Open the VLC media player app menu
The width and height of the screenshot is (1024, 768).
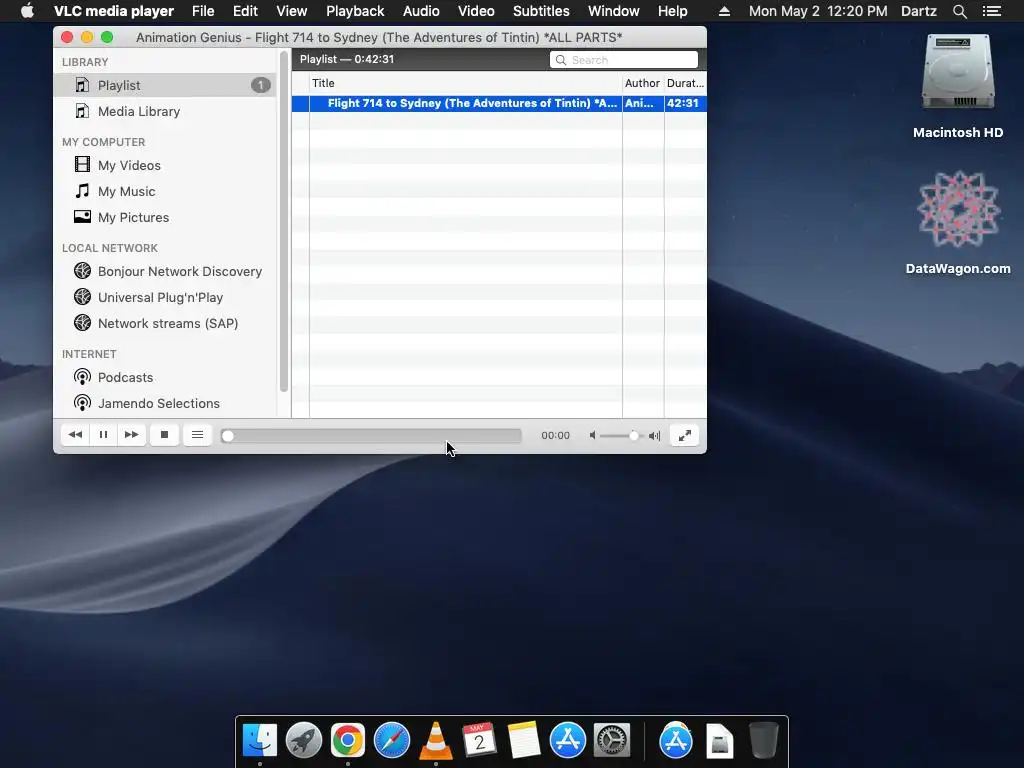point(114,11)
